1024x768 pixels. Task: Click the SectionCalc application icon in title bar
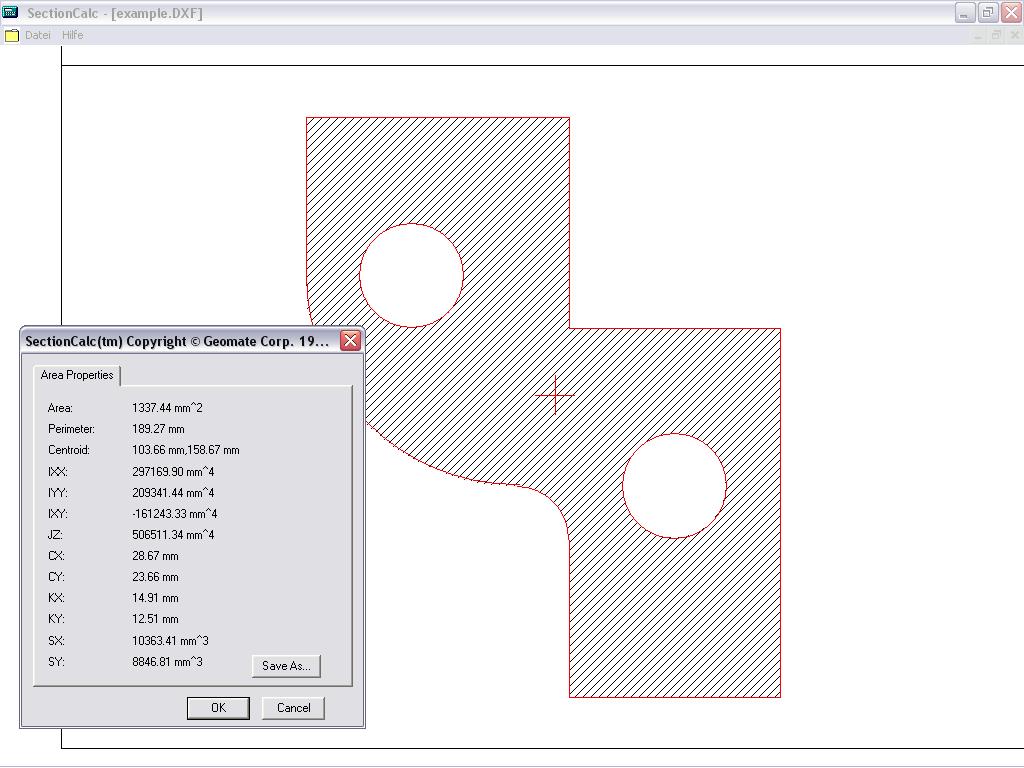[11, 12]
